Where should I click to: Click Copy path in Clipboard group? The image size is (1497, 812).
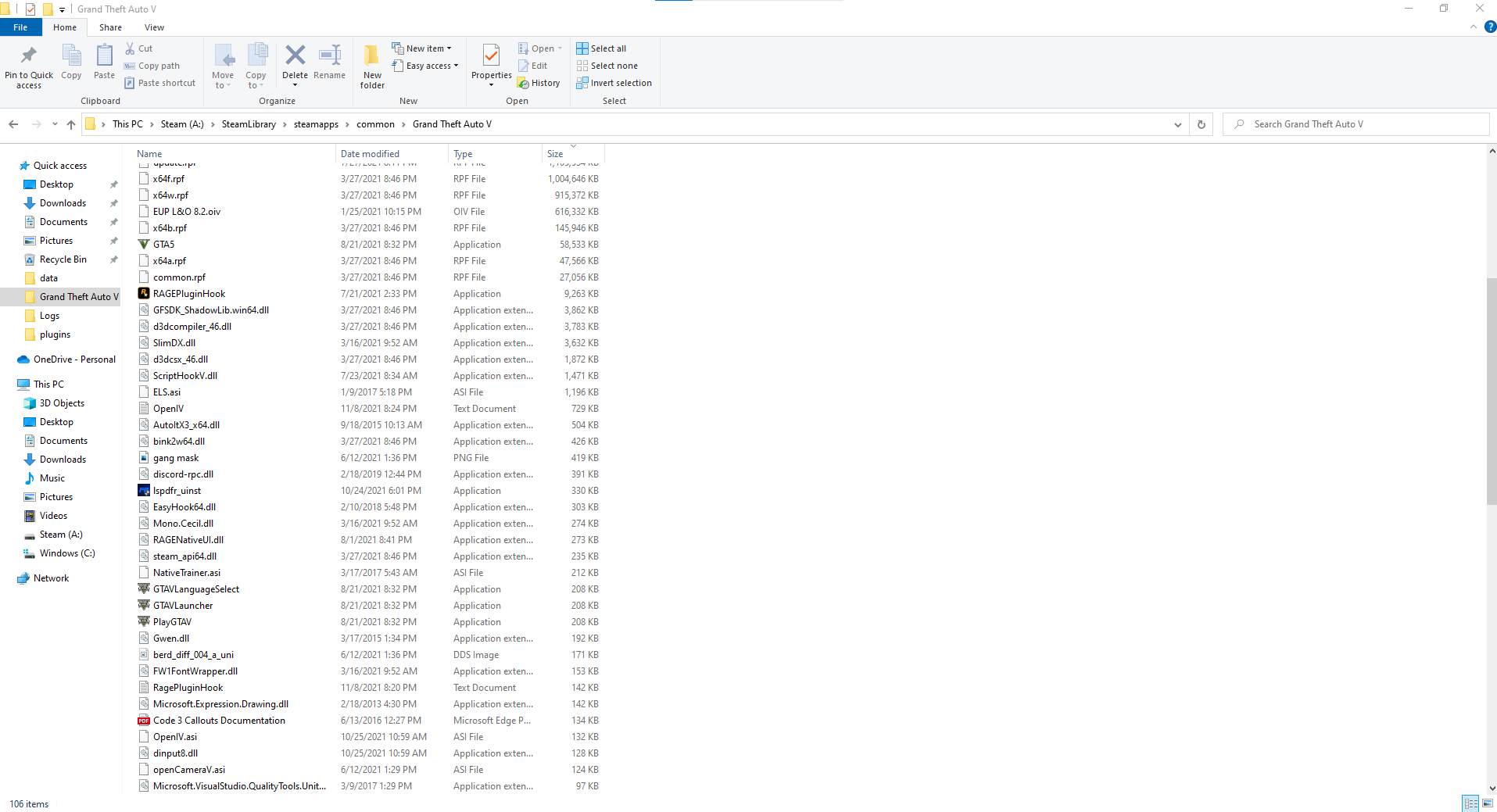point(152,66)
